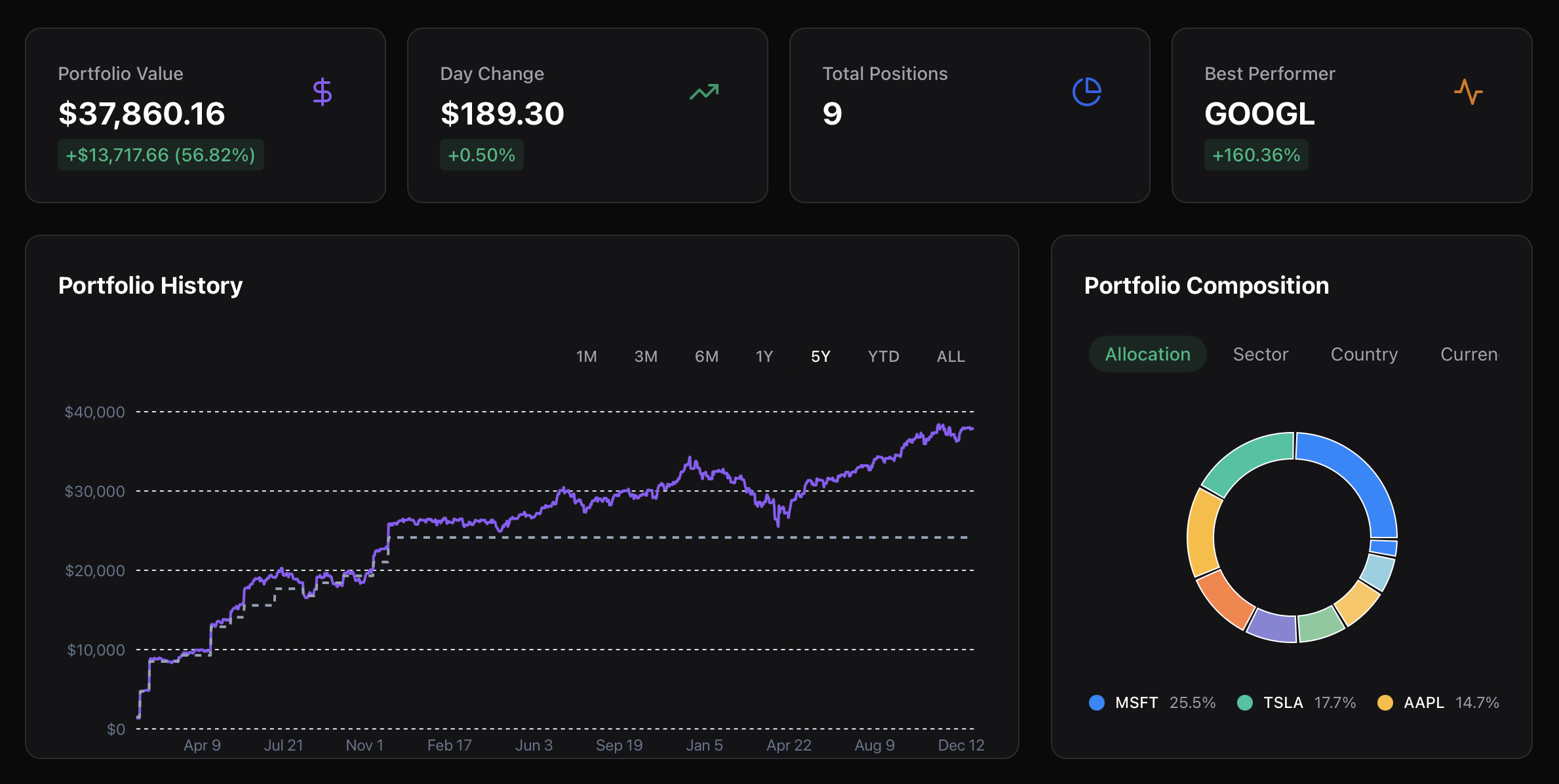Open the Currency composition tab

click(1470, 354)
